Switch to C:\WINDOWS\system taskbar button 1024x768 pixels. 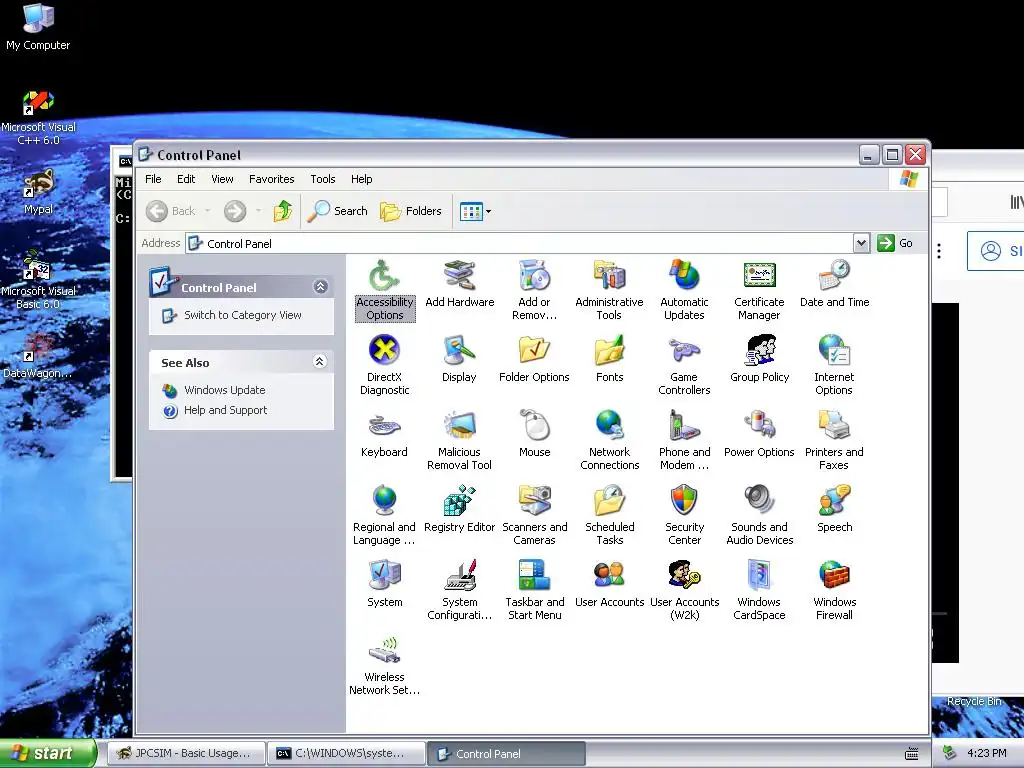click(x=345, y=753)
